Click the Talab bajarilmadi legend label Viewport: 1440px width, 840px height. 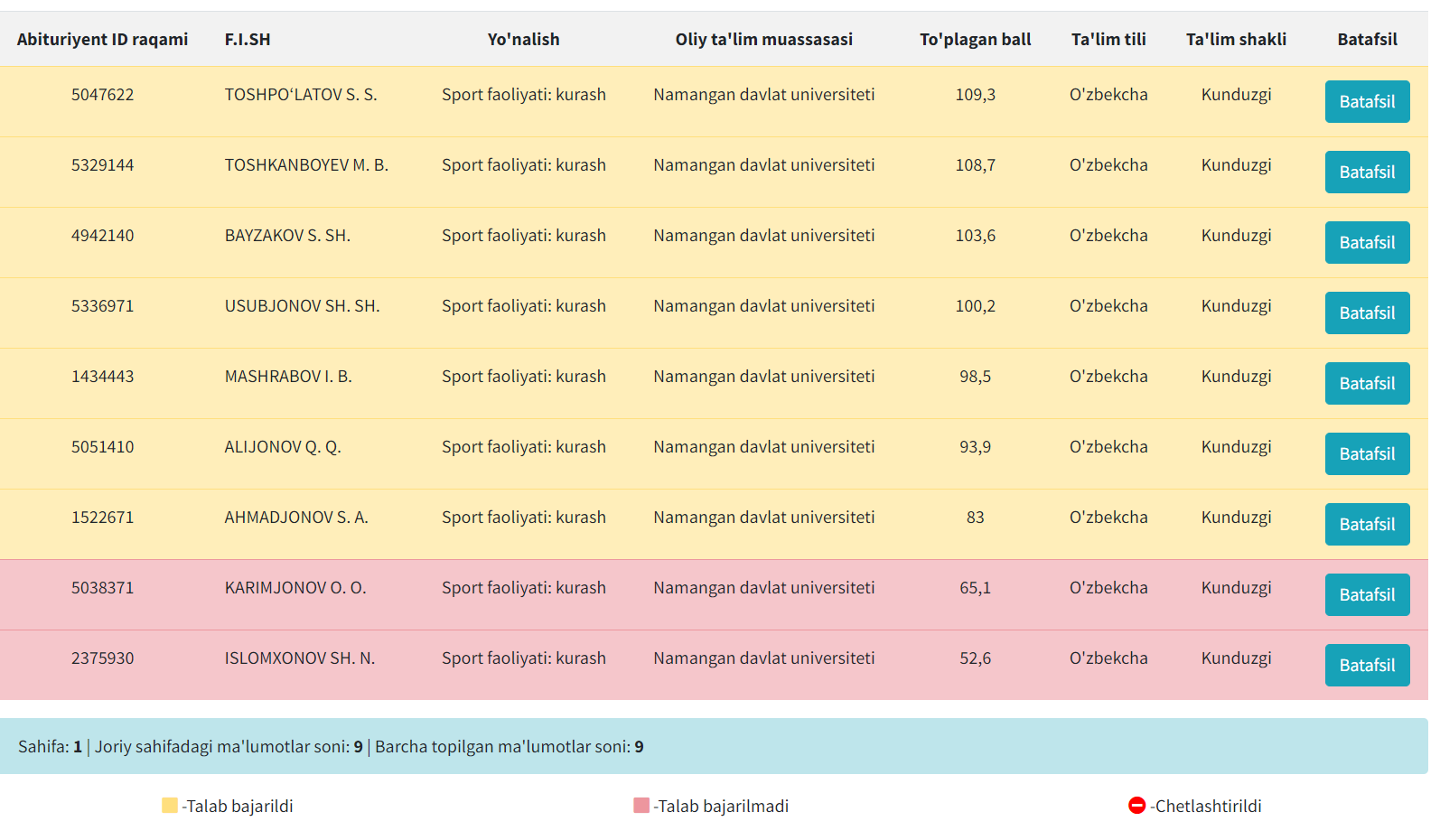pyautogui.click(x=721, y=807)
